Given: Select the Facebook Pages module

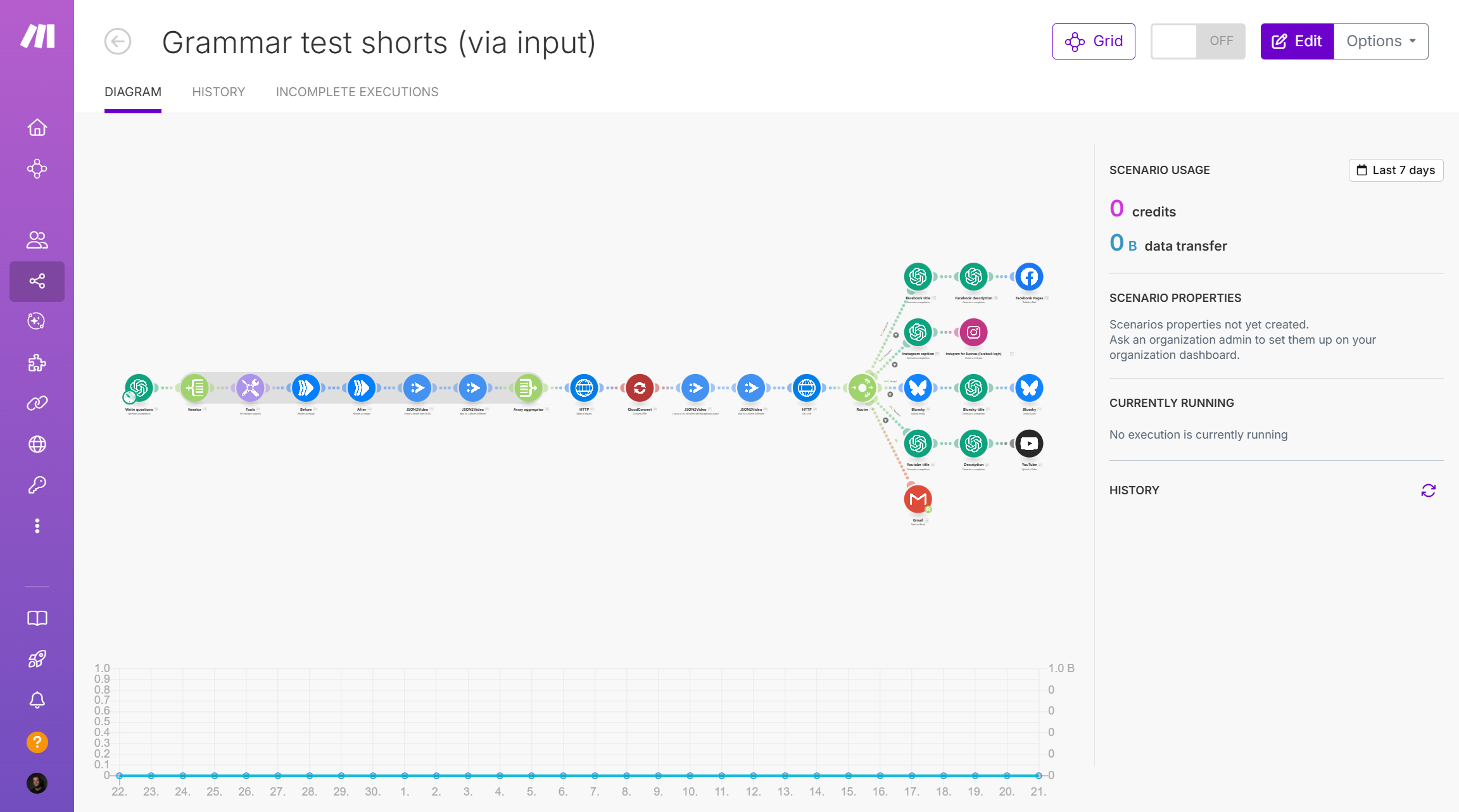Looking at the screenshot, I should point(1029,277).
